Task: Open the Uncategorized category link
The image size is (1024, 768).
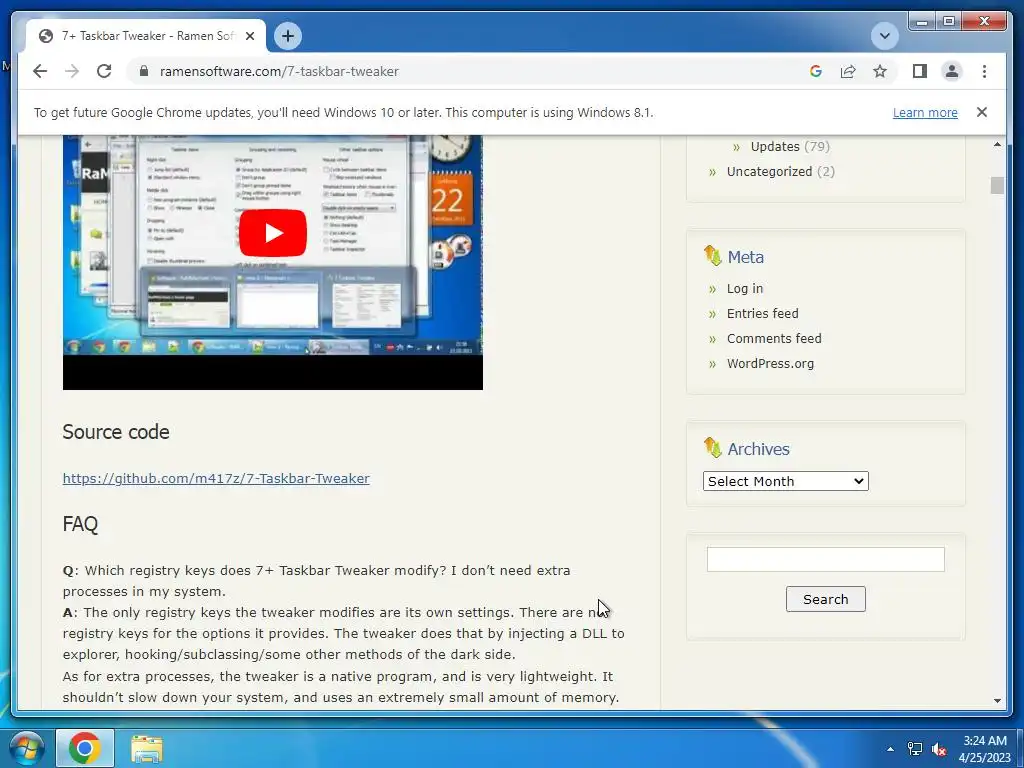Action: [x=769, y=171]
